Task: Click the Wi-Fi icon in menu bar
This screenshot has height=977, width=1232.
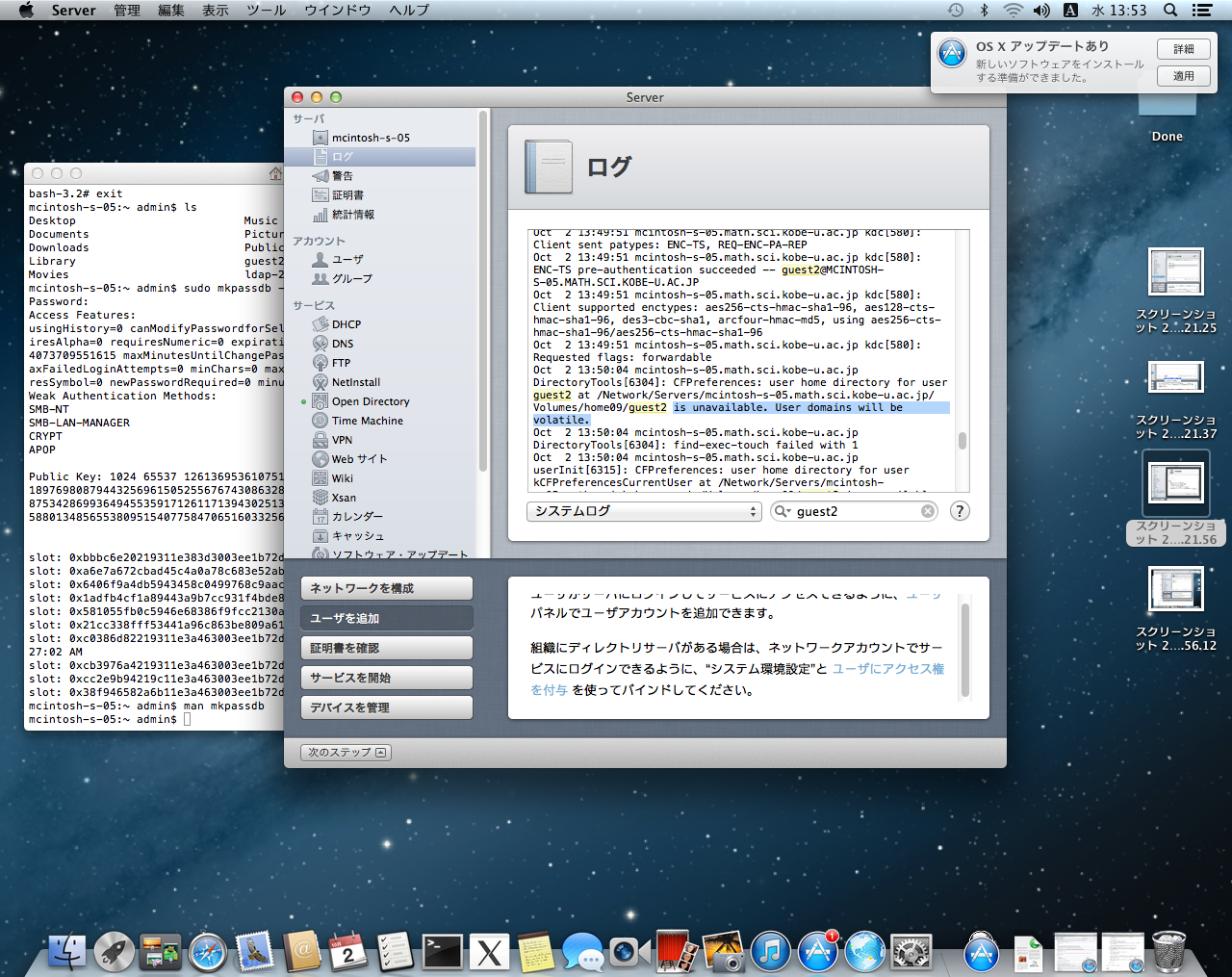Action: [1013, 10]
